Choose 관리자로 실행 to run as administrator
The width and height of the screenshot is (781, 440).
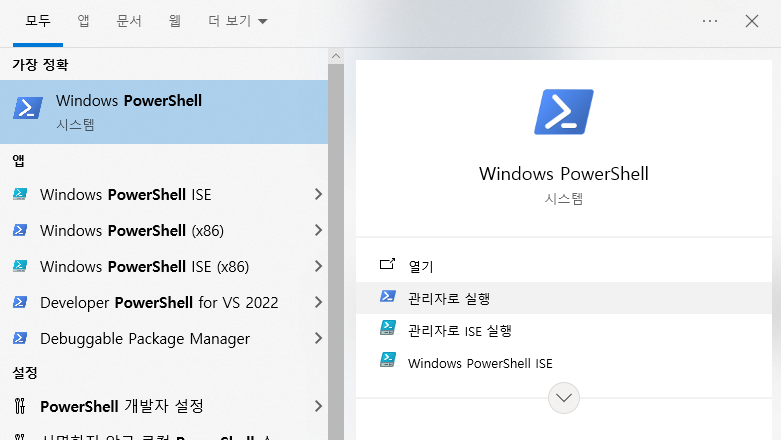(564, 298)
